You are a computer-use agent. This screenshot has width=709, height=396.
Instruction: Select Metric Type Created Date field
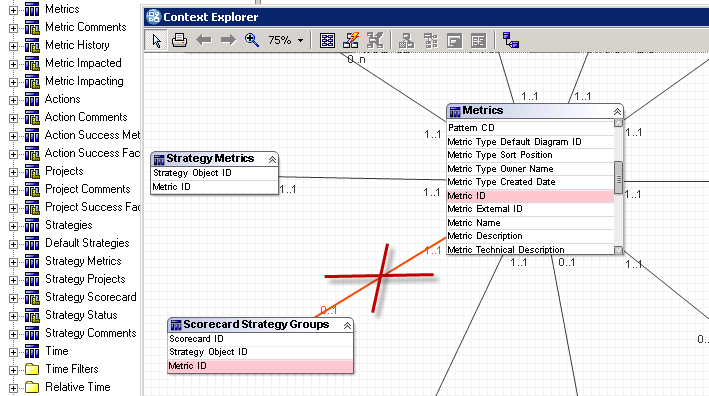[x=530, y=182]
